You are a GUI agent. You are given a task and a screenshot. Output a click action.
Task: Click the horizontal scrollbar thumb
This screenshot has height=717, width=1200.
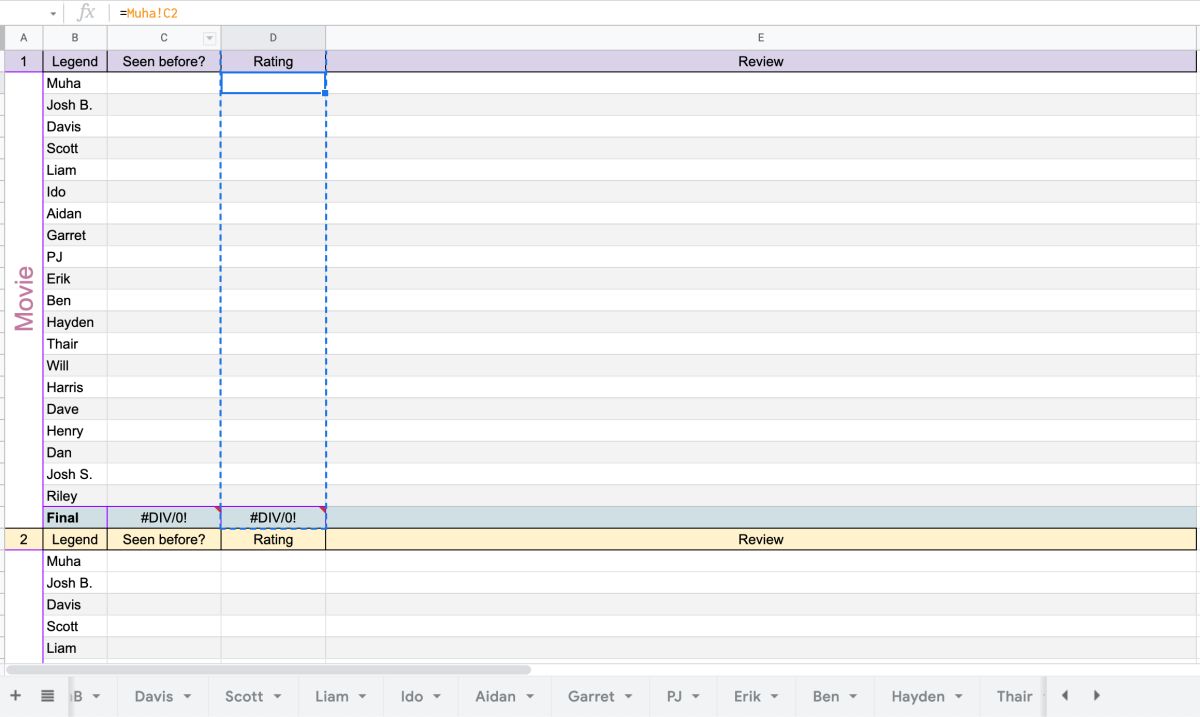pyautogui.click(x=268, y=669)
